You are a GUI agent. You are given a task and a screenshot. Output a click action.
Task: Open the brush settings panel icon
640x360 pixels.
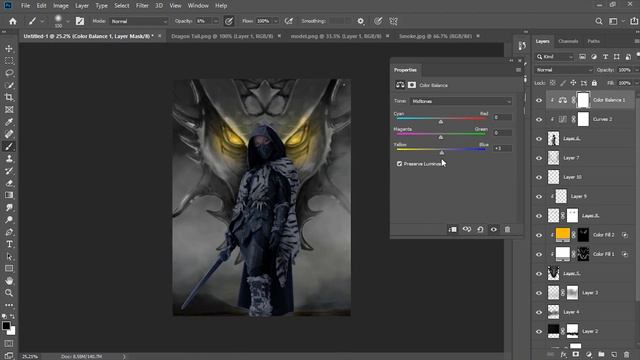tap(80, 21)
